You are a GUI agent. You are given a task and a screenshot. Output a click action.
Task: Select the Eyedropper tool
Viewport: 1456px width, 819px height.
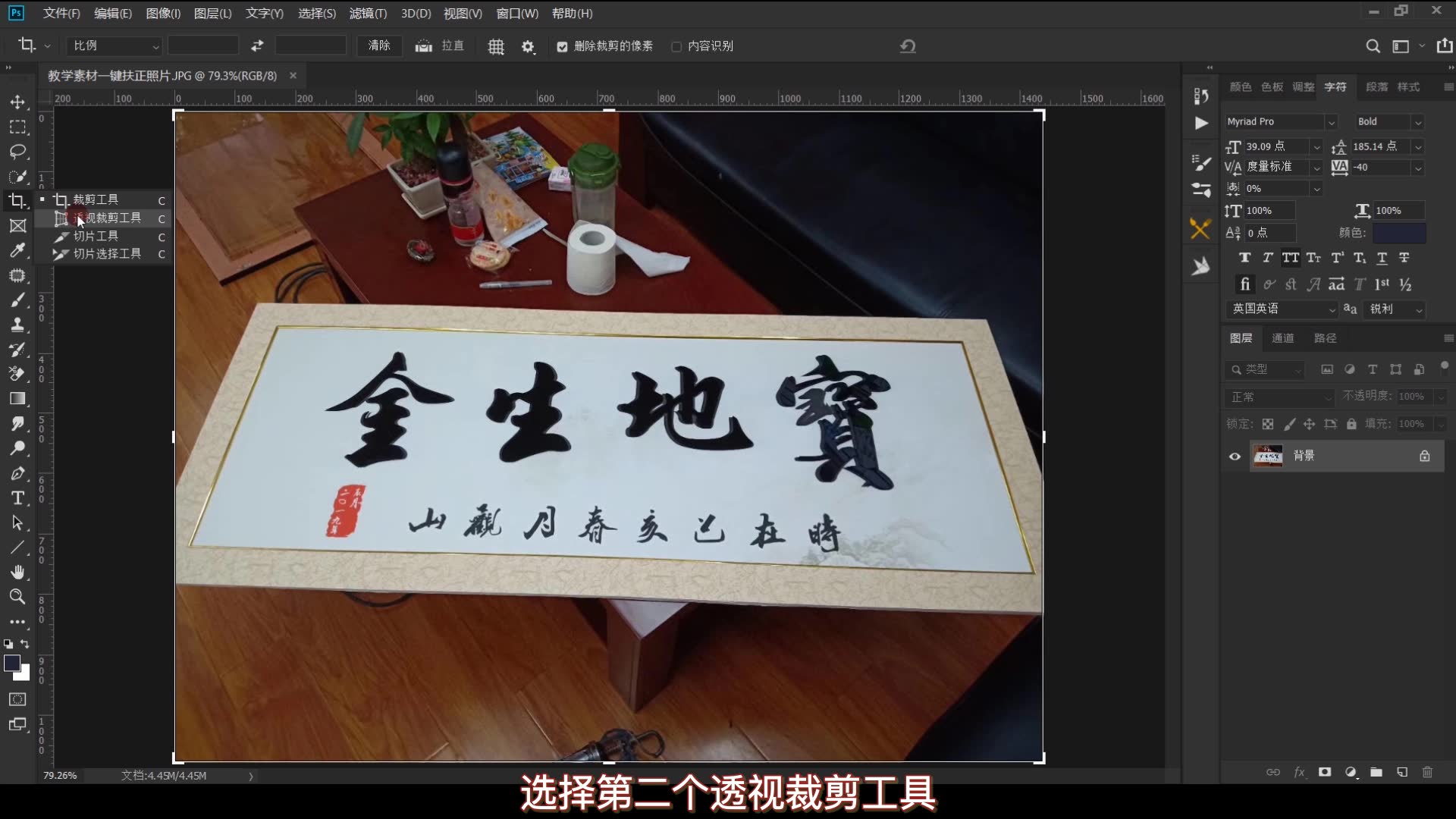[x=17, y=250]
